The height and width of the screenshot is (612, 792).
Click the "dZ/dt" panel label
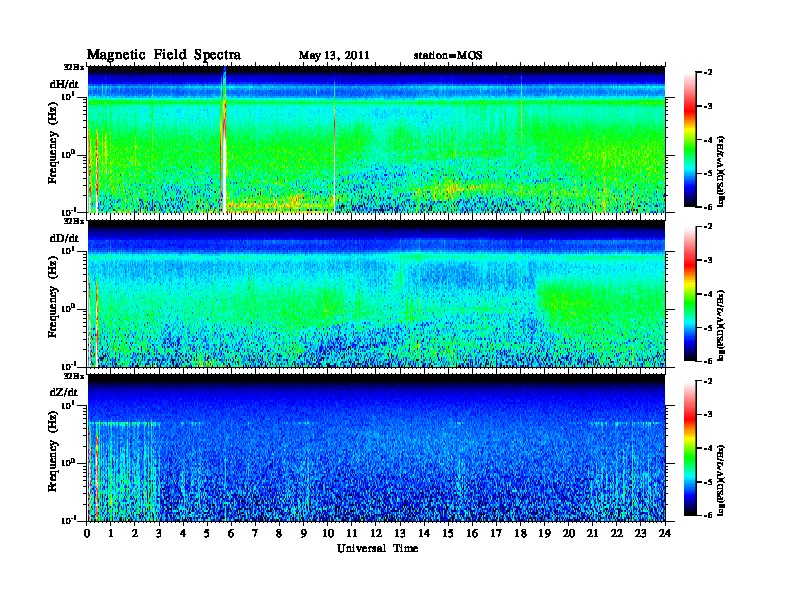(64, 392)
